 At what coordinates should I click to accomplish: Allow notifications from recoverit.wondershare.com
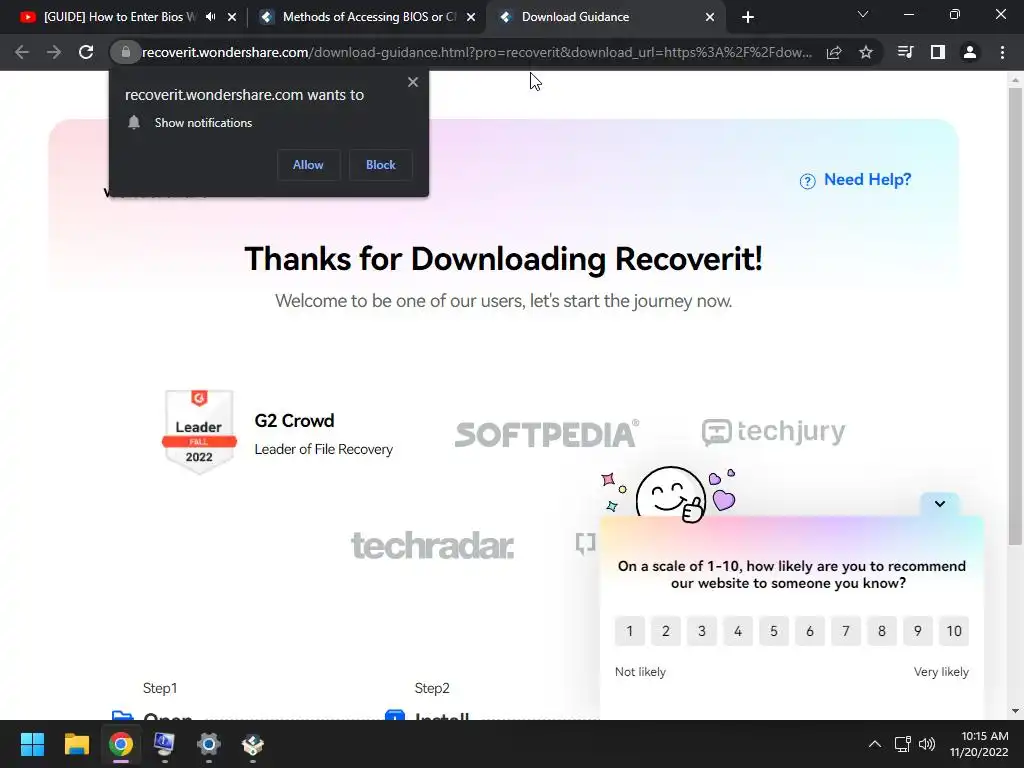(308, 165)
